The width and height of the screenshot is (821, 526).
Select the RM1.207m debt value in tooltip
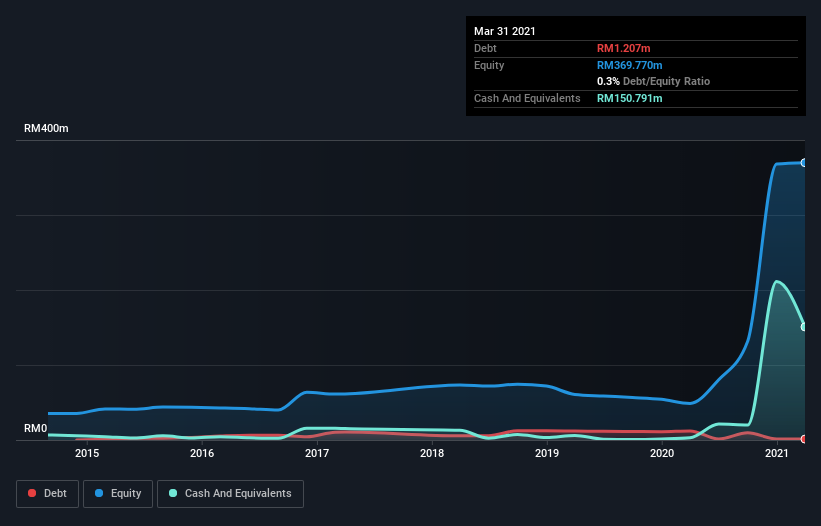point(624,48)
